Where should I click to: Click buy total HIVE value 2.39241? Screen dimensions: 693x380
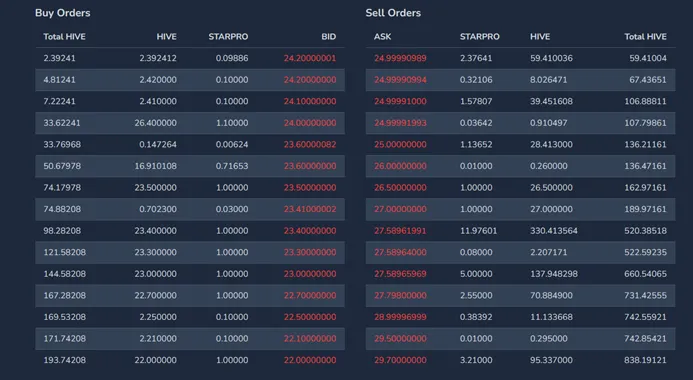(59, 58)
